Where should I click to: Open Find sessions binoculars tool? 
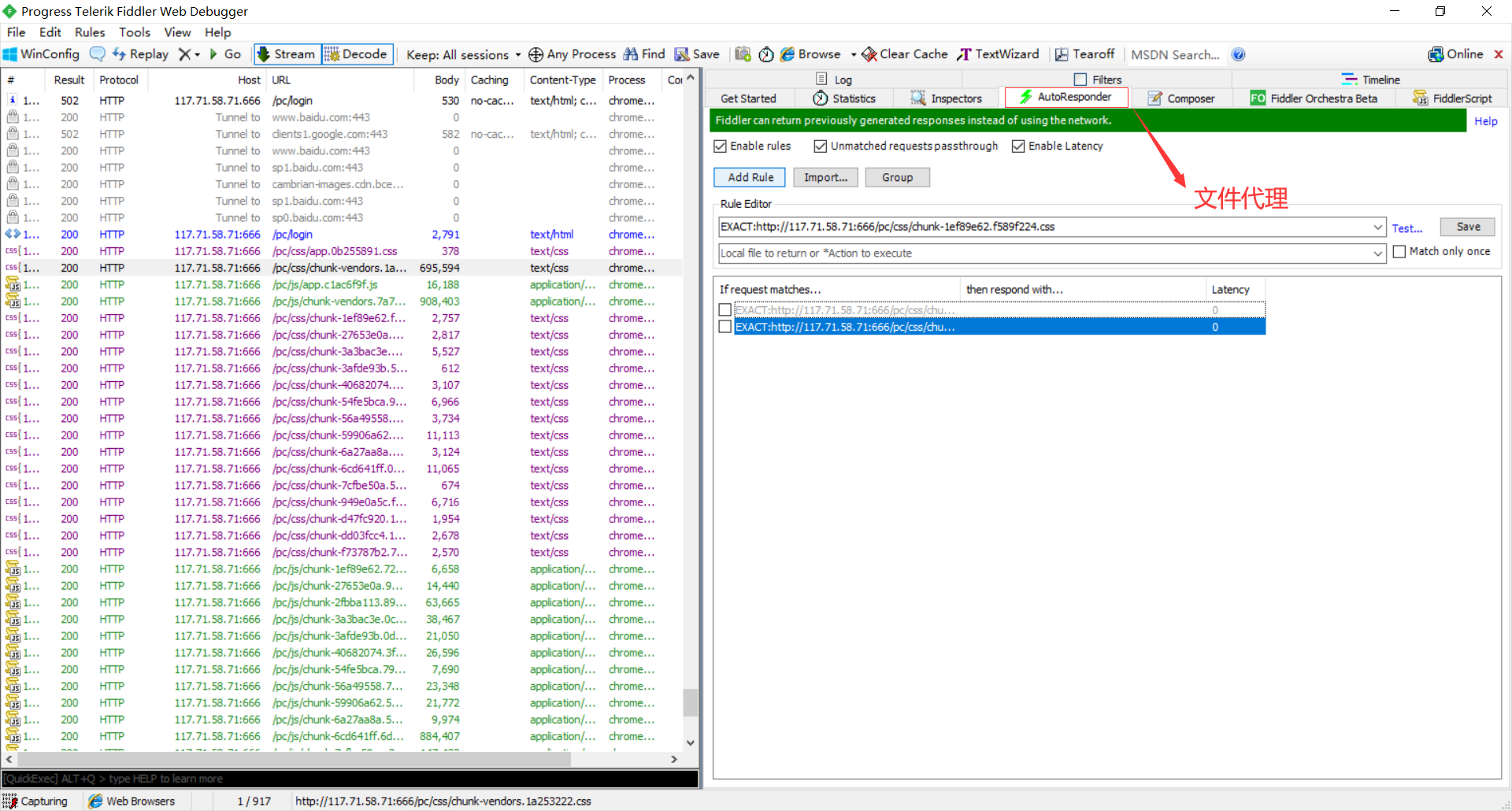644,54
